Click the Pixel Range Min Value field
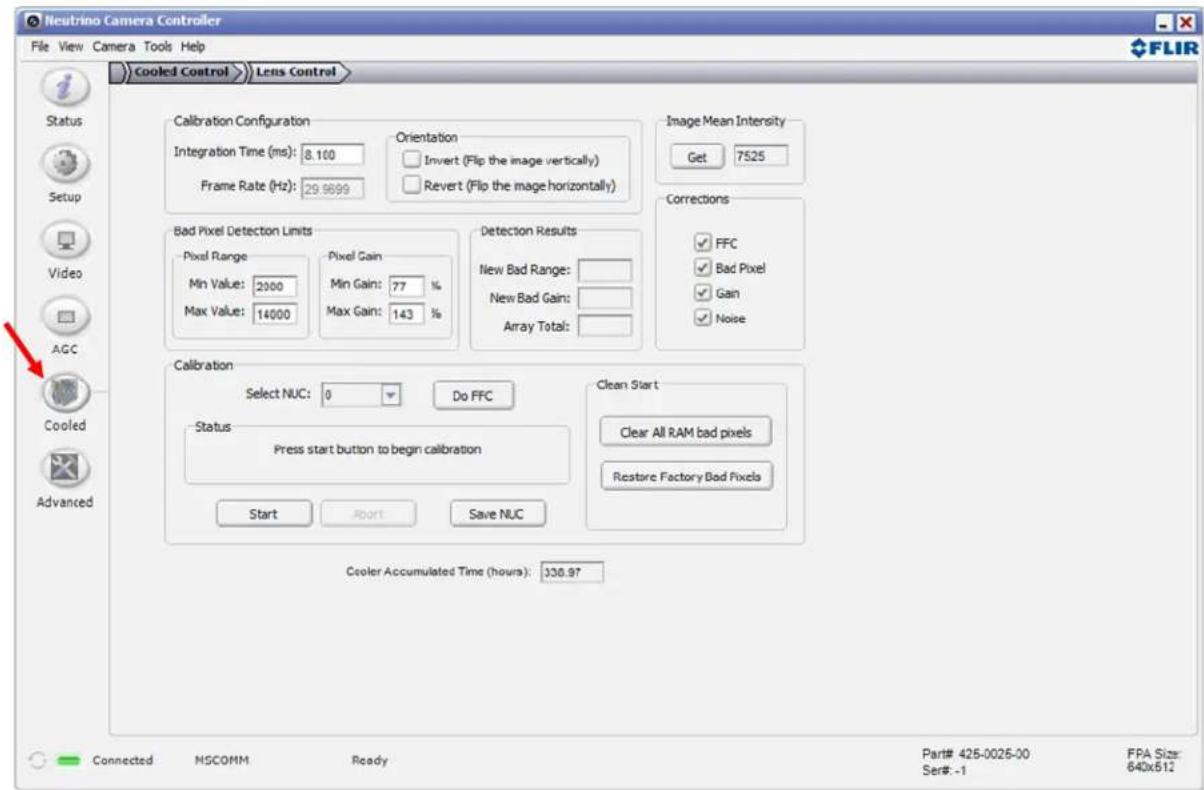Viewport: 1204px width, 790px height. [276, 286]
